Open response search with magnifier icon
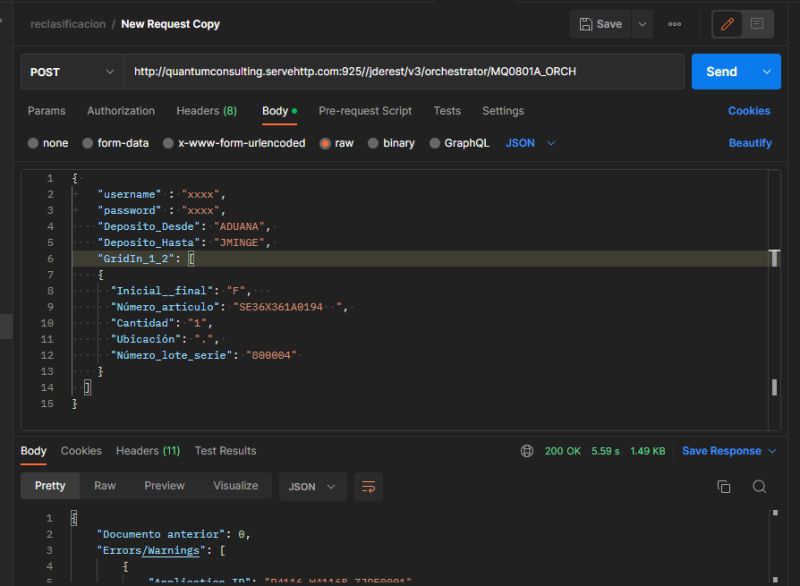 pos(757,485)
